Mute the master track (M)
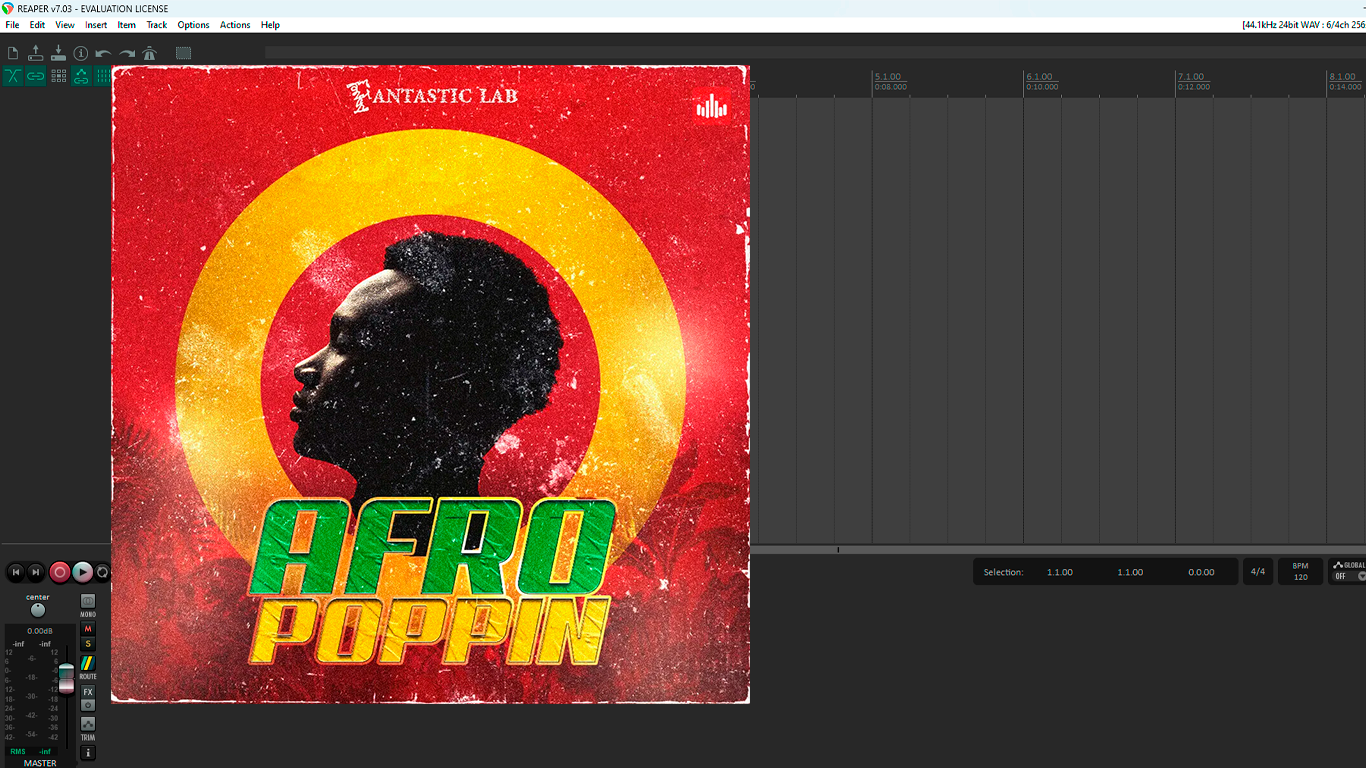 point(88,629)
